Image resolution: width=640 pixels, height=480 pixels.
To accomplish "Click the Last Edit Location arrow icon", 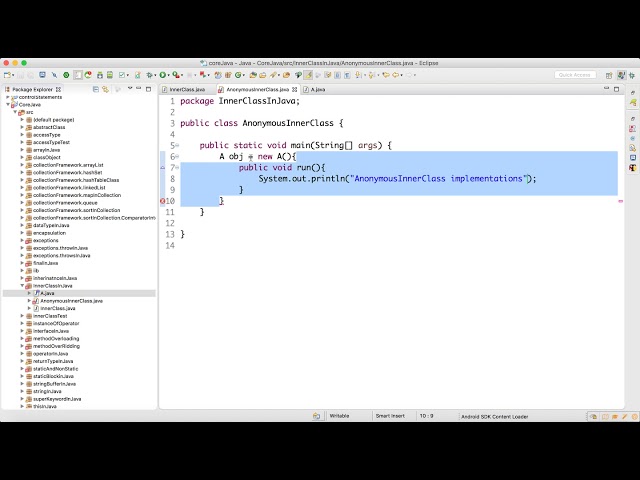I will [x=385, y=75].
